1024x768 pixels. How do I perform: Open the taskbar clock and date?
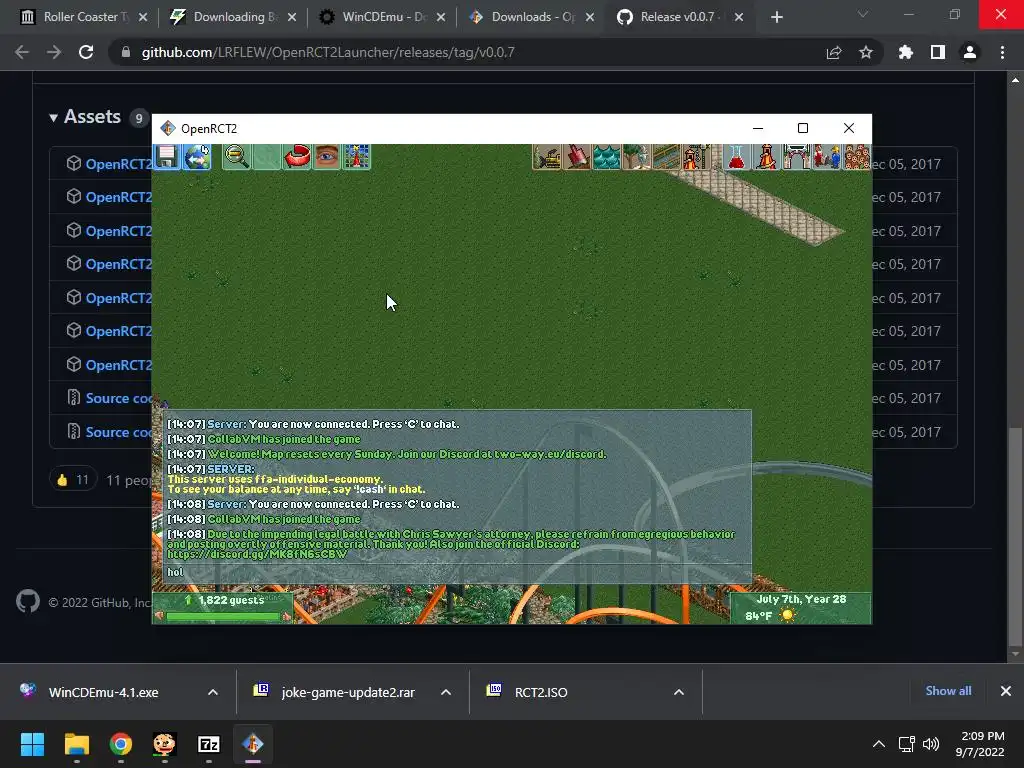980,744
